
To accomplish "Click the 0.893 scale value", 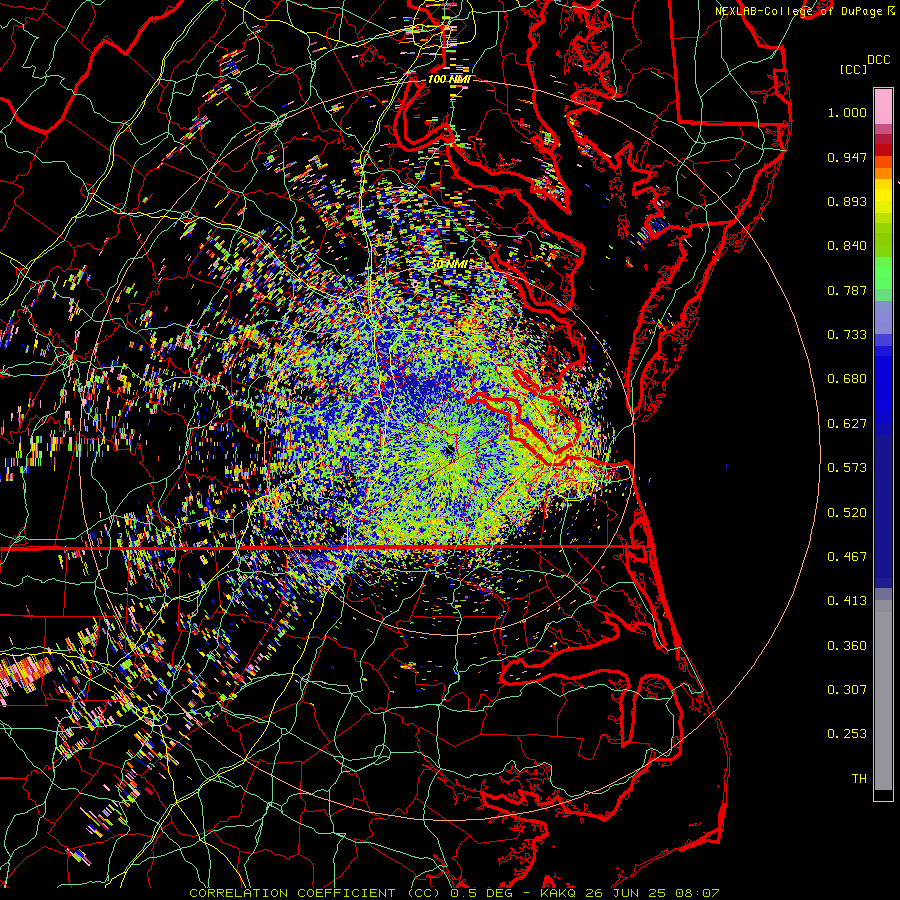I will 847,201.
